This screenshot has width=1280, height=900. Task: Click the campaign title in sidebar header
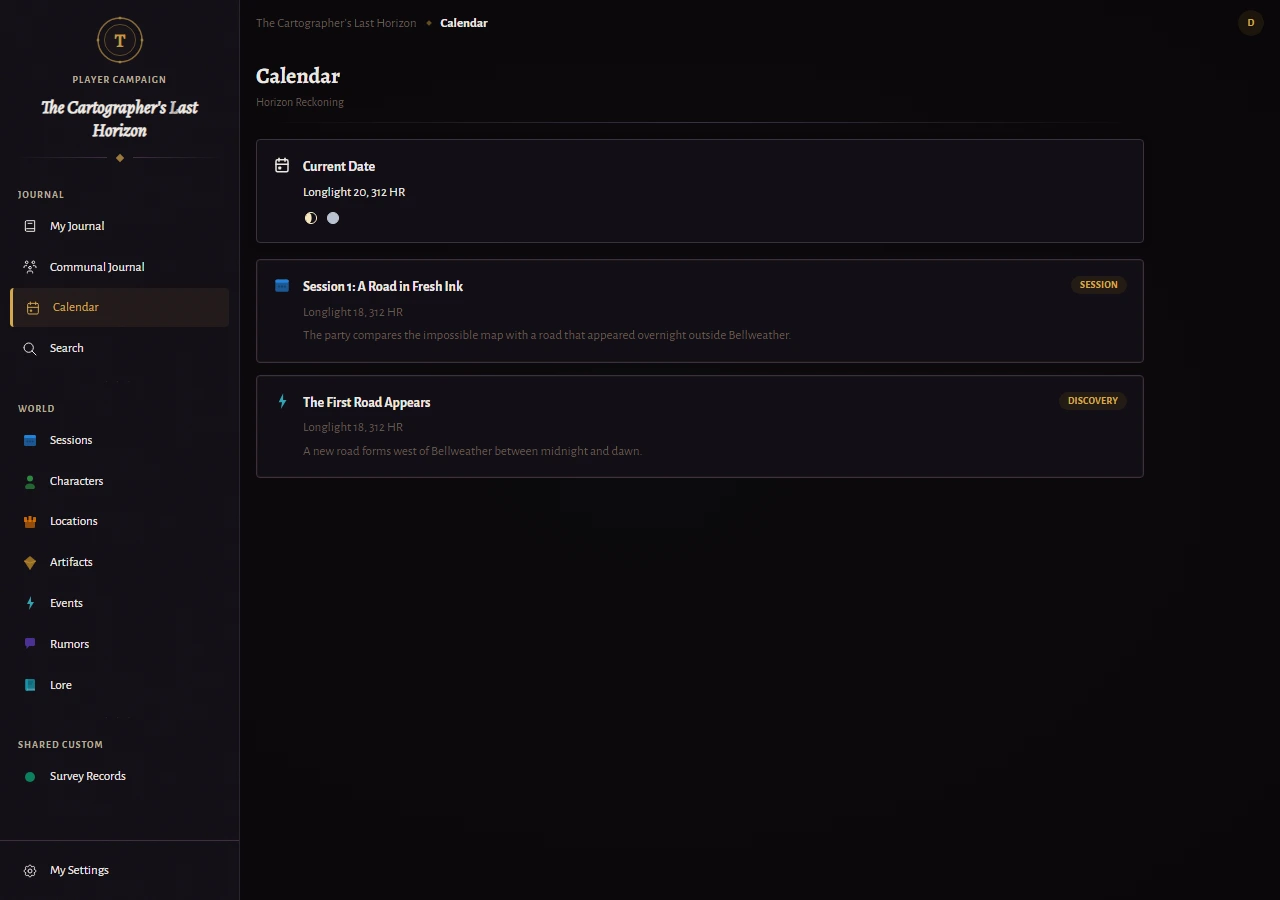[120, 119]
